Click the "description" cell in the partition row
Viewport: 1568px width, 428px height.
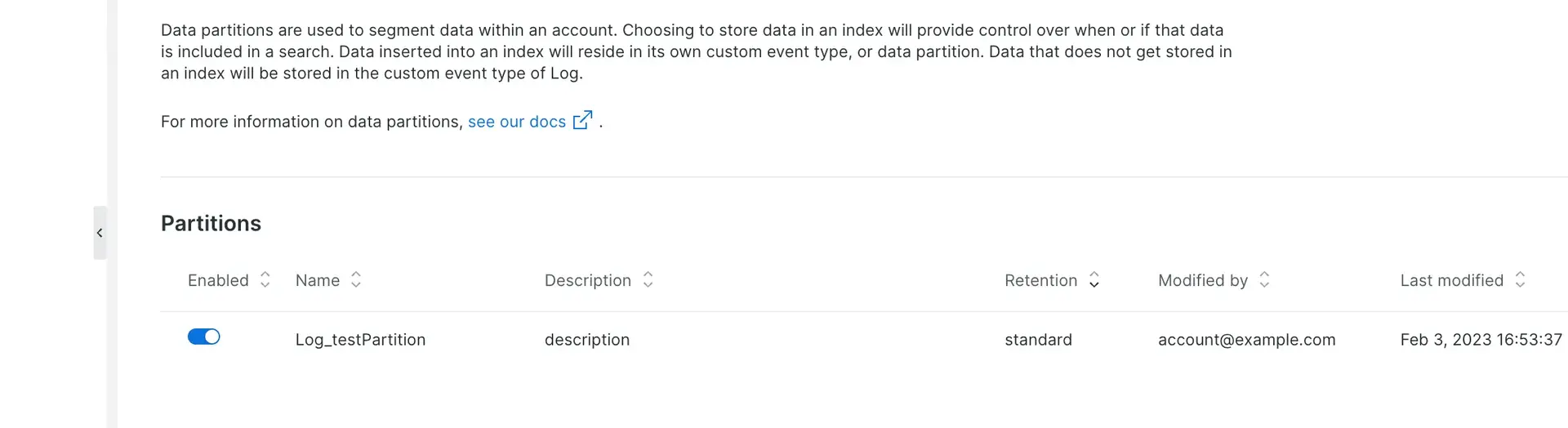tap(586, 340)
